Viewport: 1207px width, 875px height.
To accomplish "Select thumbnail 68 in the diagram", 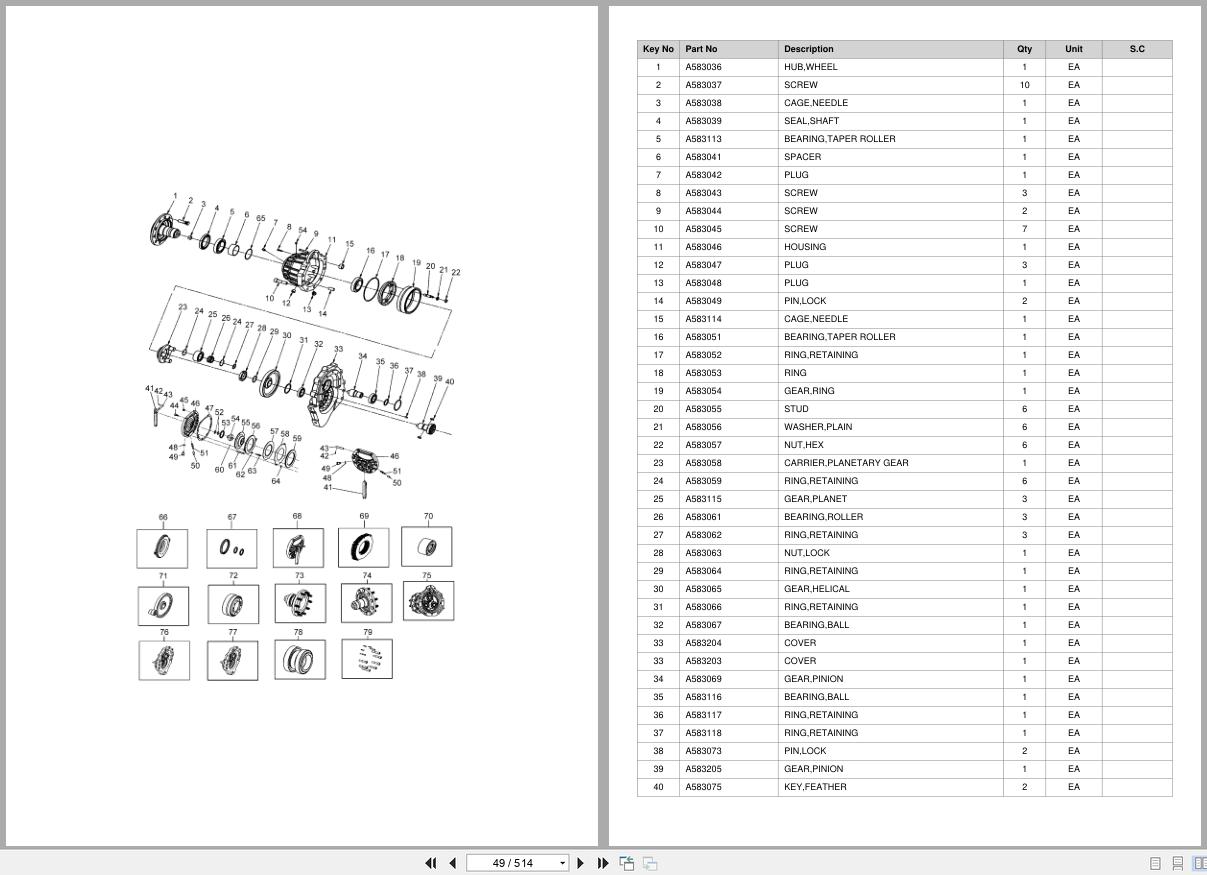I will 298,547.
